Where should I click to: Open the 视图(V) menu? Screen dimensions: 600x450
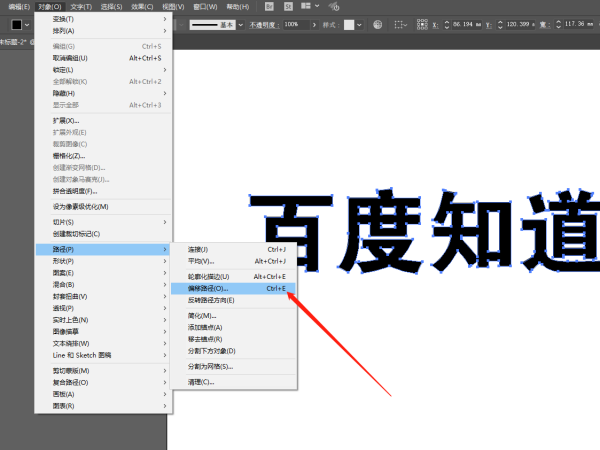coord(173,7)
